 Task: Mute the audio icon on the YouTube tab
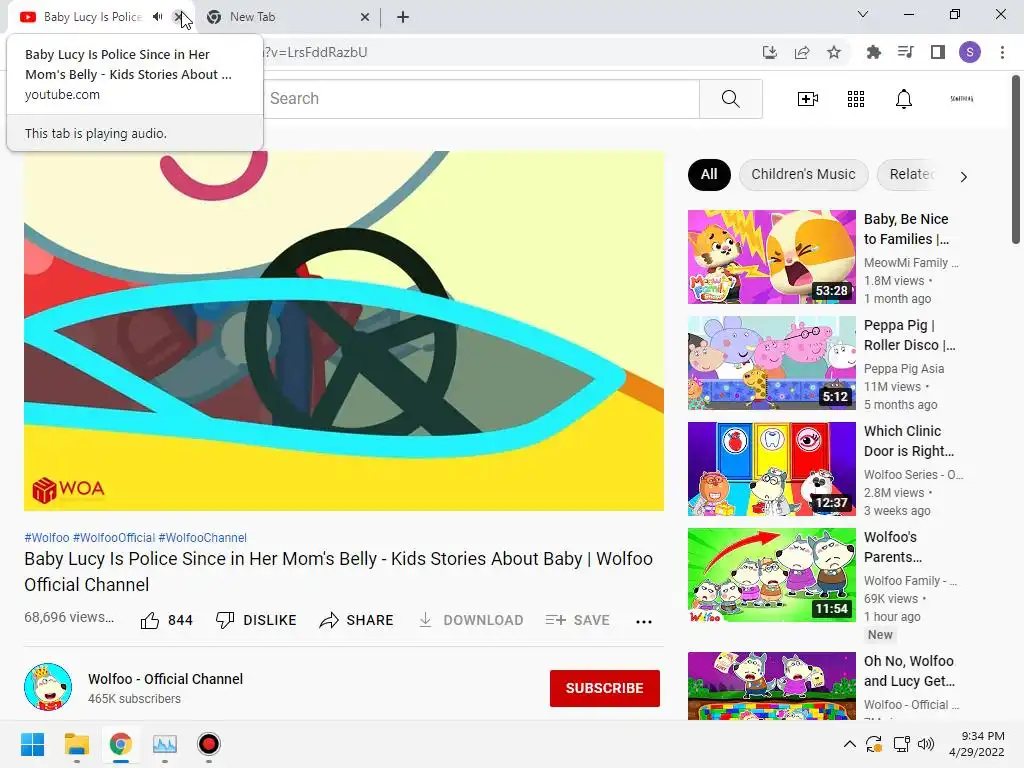(157, 17)
